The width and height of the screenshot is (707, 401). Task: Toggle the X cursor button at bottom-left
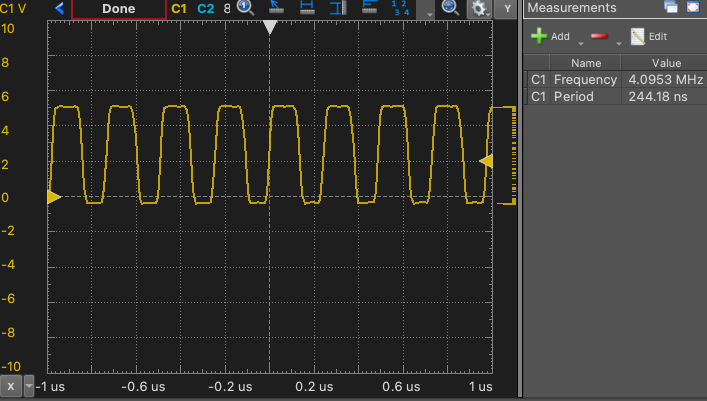10,386
